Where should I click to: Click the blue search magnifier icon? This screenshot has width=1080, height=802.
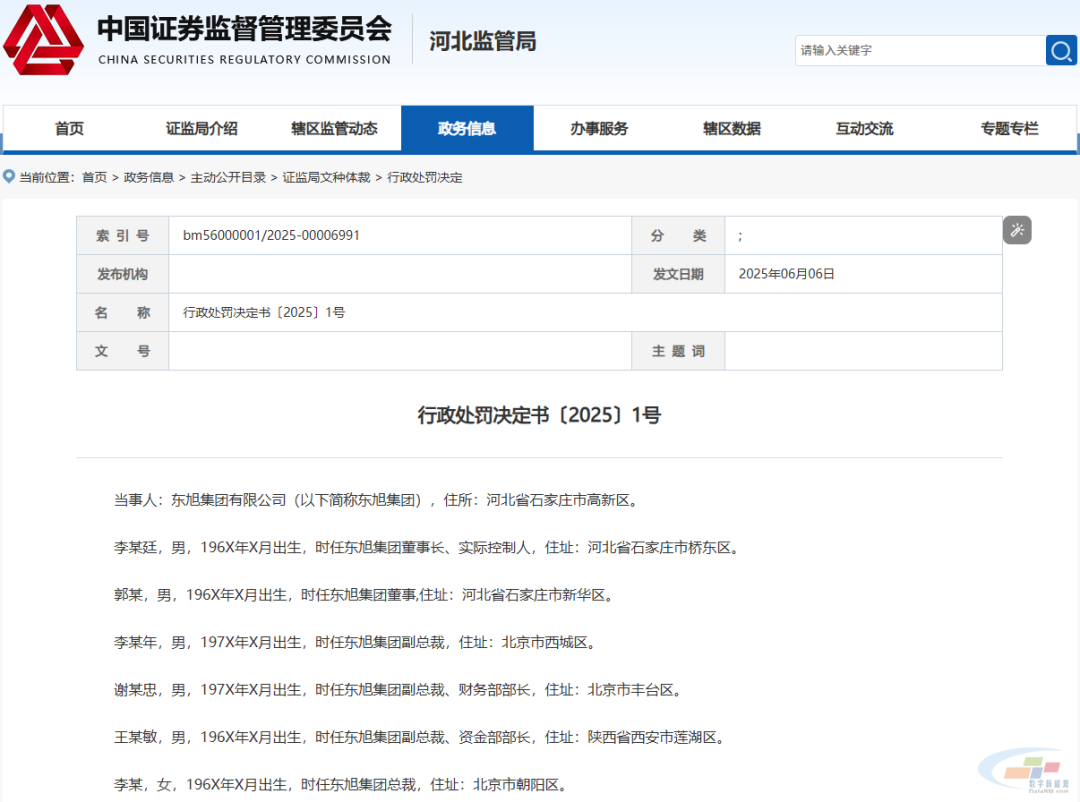(1061, 50)
